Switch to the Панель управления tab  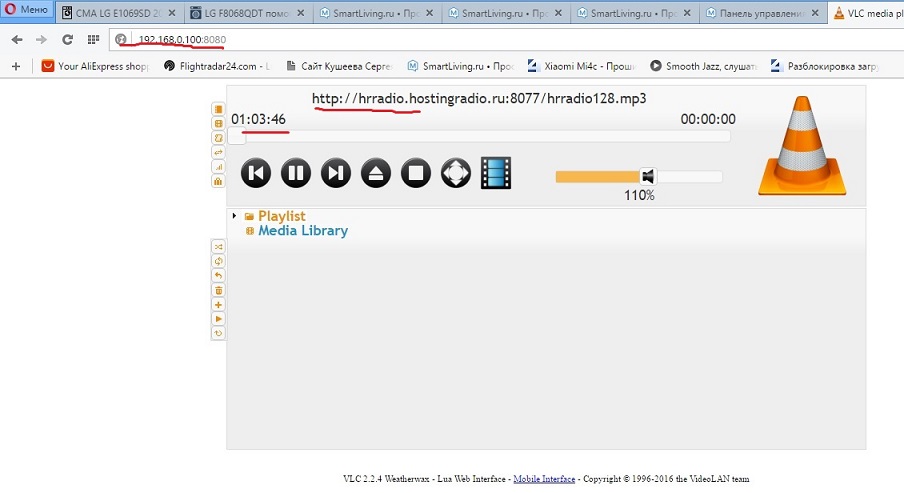[x=763, y=13]
